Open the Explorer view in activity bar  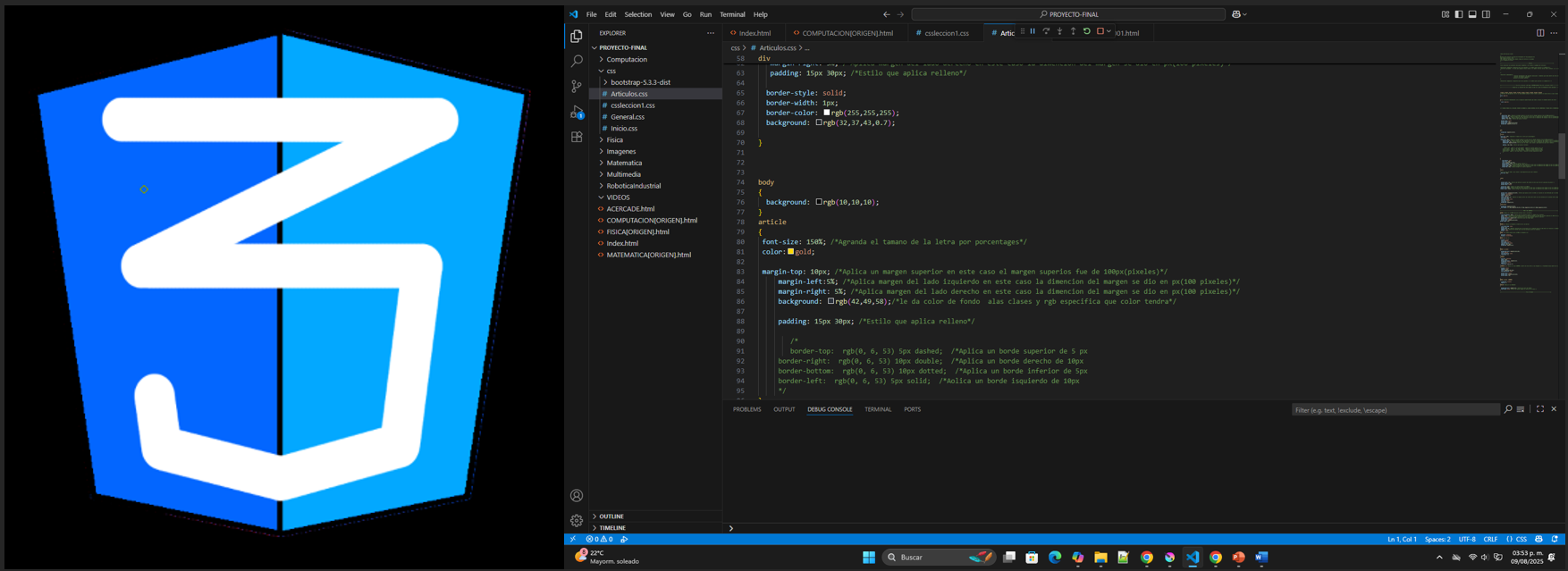(x=577, y=37)
